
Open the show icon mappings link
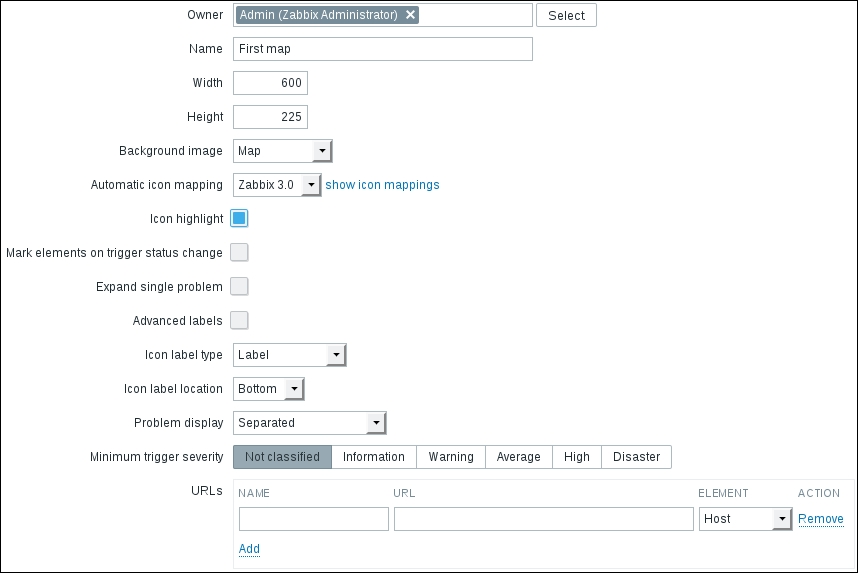coord(382,185)
